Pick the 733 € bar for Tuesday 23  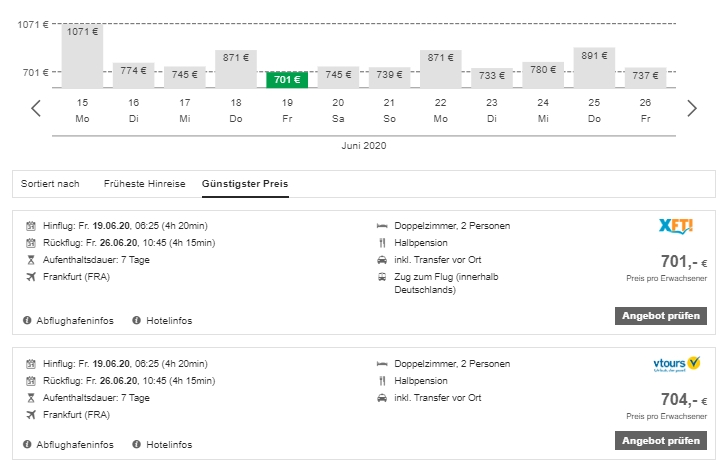click(492, 77)
